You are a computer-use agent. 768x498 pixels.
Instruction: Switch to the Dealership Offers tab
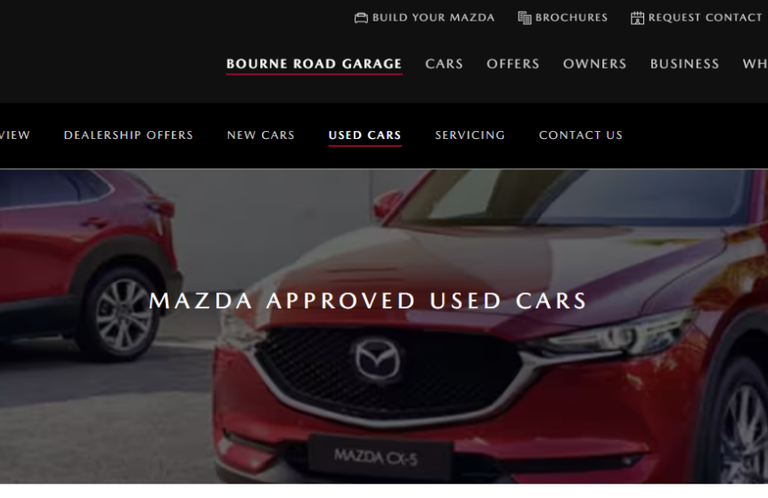click(128, 135)
